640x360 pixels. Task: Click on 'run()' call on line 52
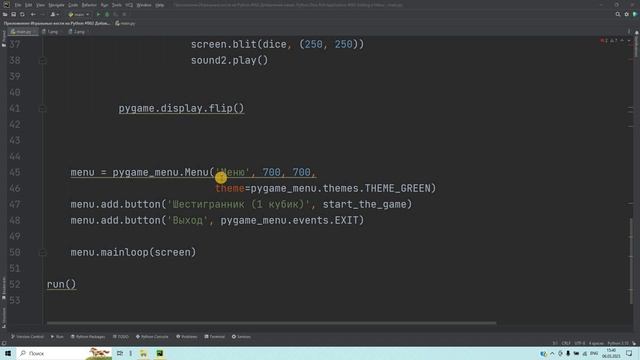coord(61,284)
